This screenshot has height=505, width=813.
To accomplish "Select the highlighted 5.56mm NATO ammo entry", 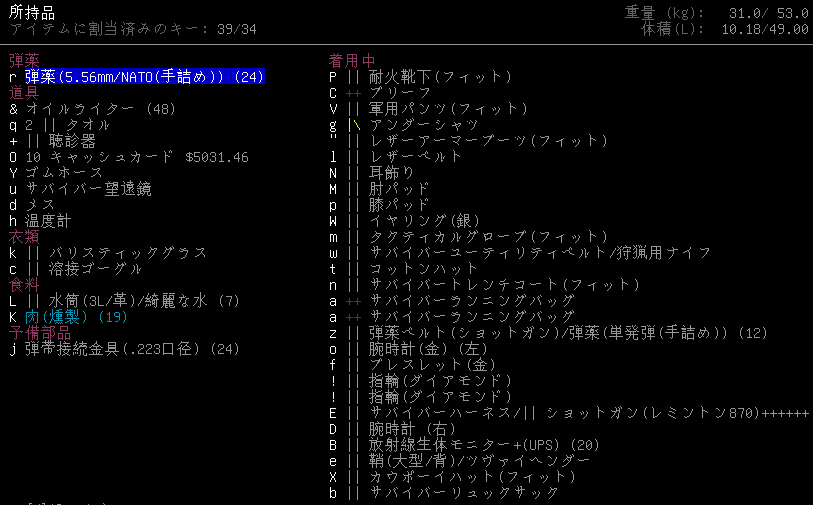I will click(x=144, y=77).
